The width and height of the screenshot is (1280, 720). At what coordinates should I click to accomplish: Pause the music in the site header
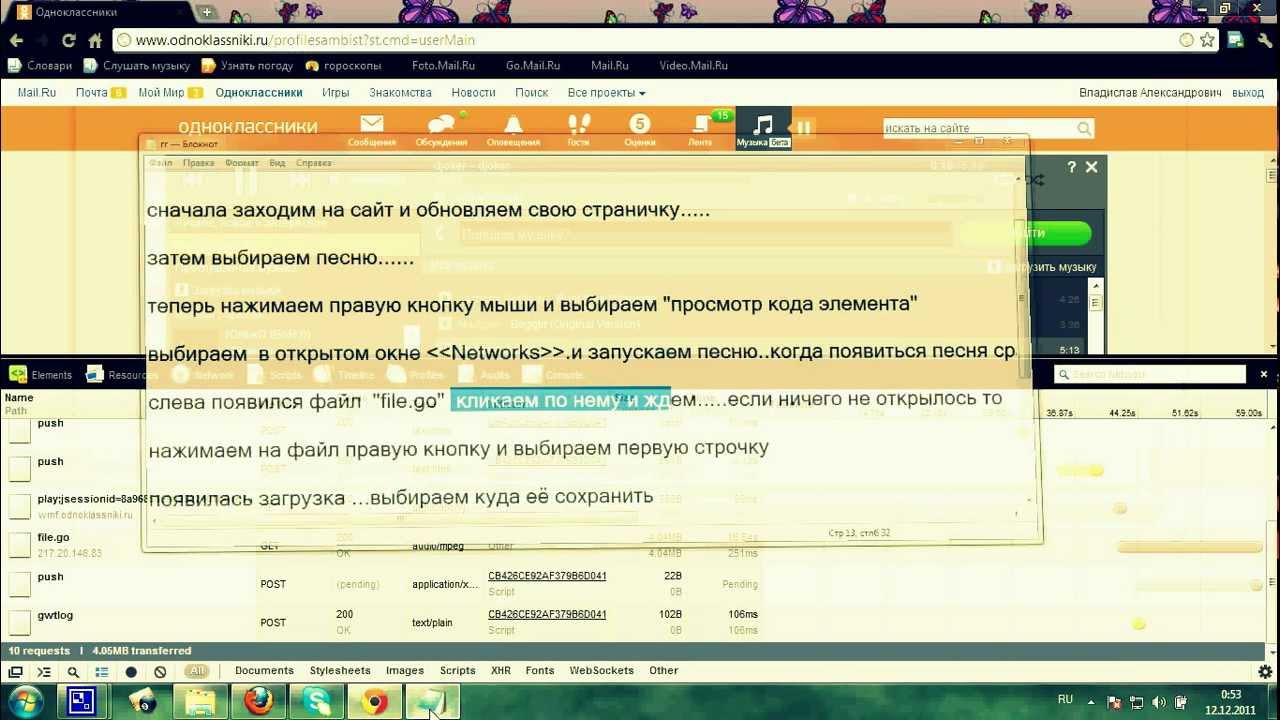[803, 127]
